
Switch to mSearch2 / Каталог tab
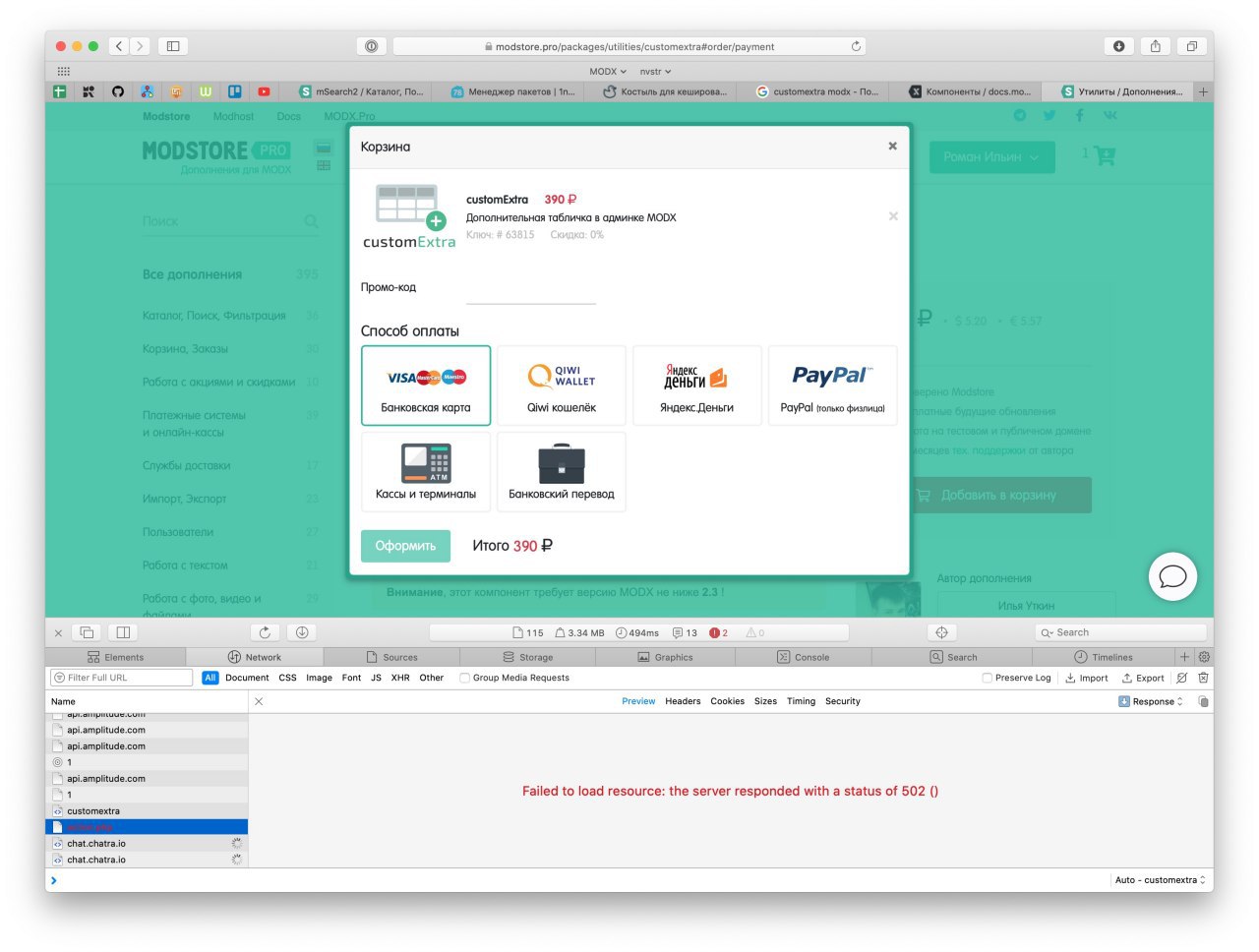click(x=362, y=91)
